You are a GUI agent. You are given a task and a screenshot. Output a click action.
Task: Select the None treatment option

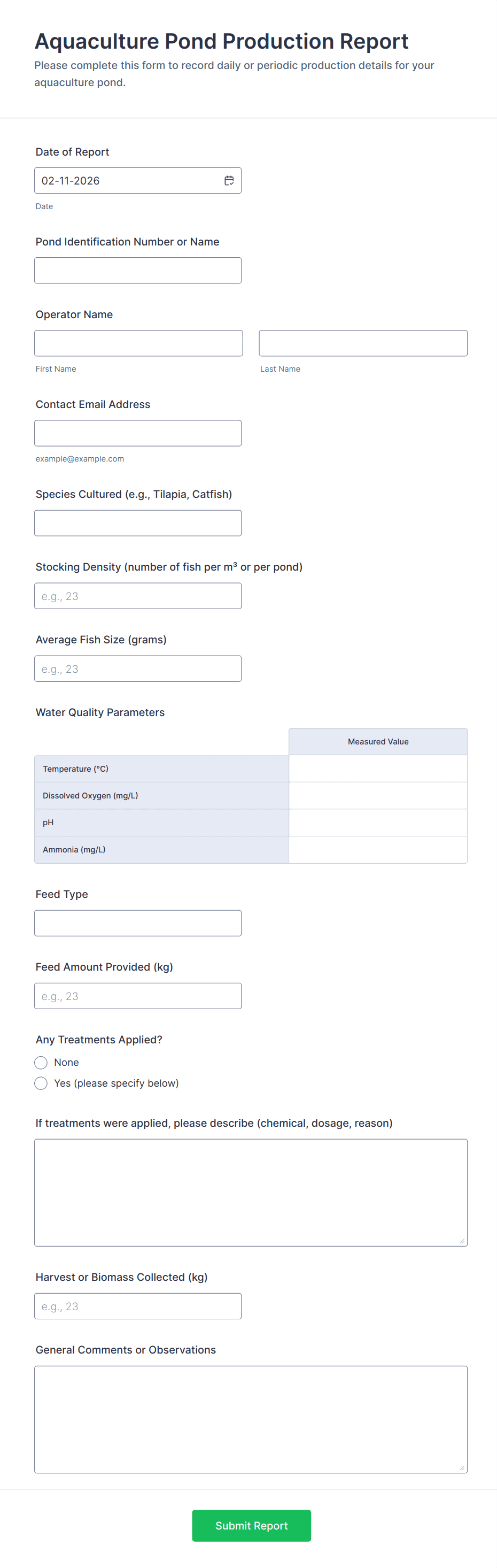[41, 1062]
